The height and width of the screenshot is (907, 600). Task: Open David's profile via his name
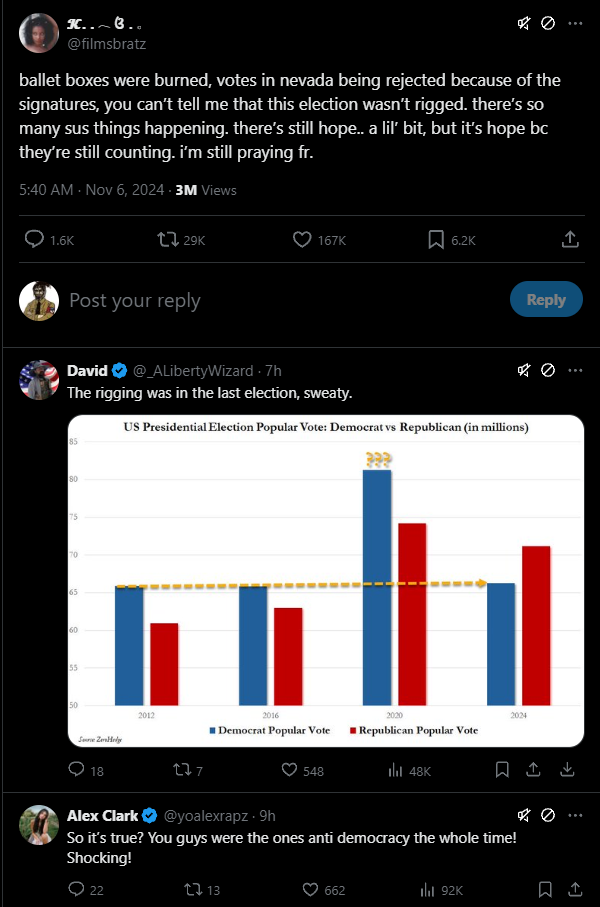coord(87,371)
